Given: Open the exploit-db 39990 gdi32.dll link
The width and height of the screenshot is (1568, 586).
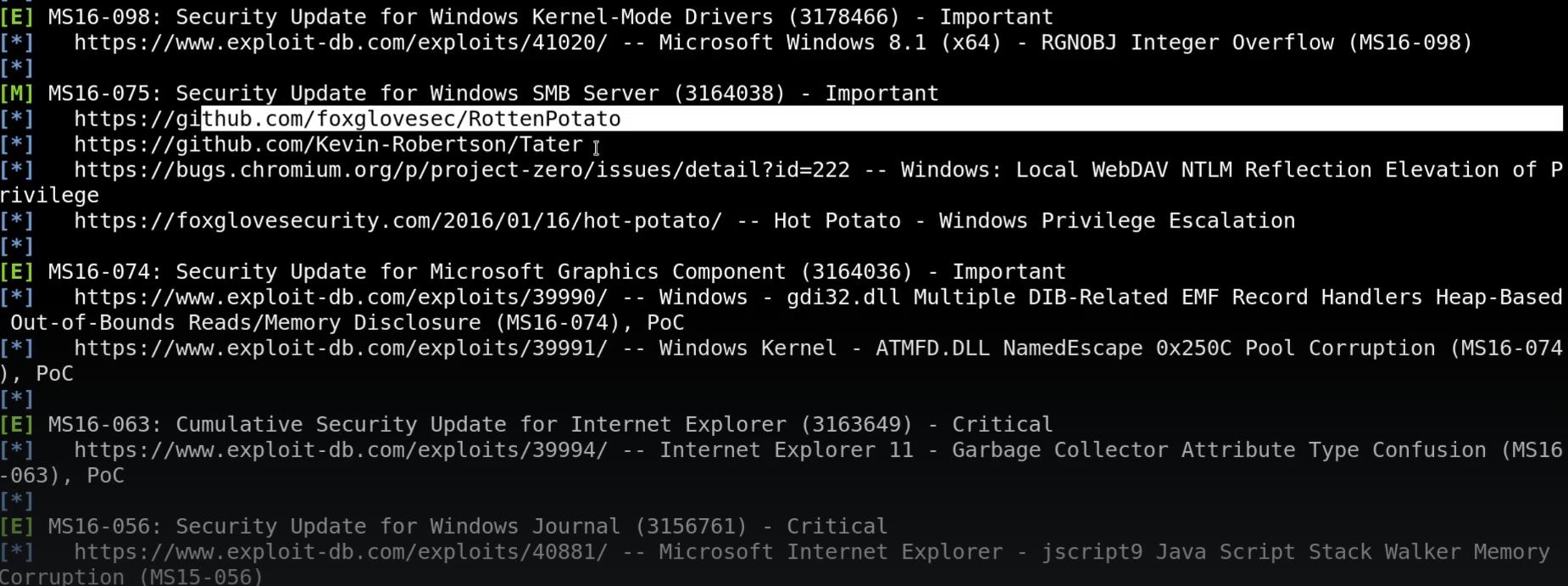Looking at the screenshot, I should [341, 297].
